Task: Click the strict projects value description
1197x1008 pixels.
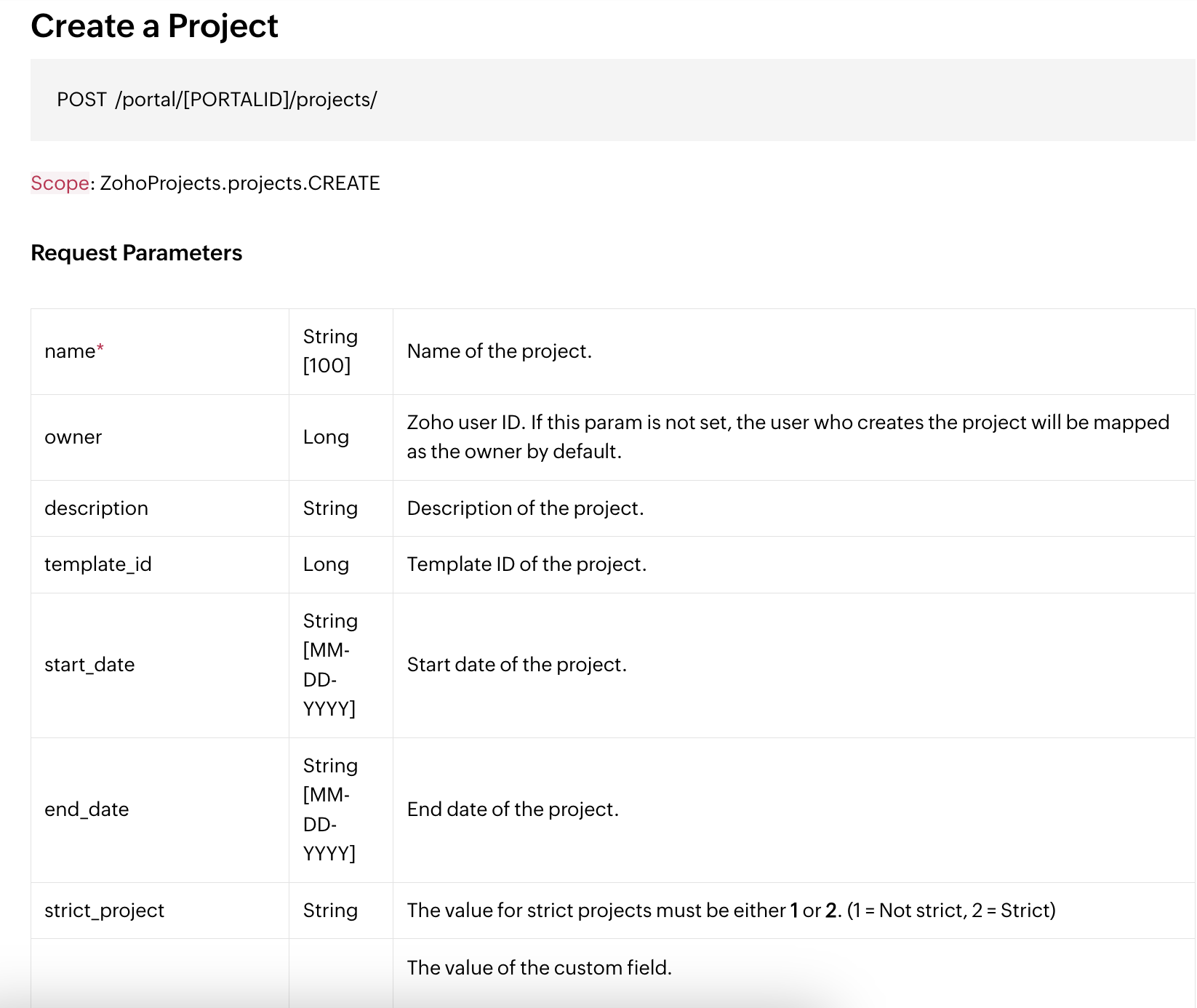Action: [x=732, y=911]
